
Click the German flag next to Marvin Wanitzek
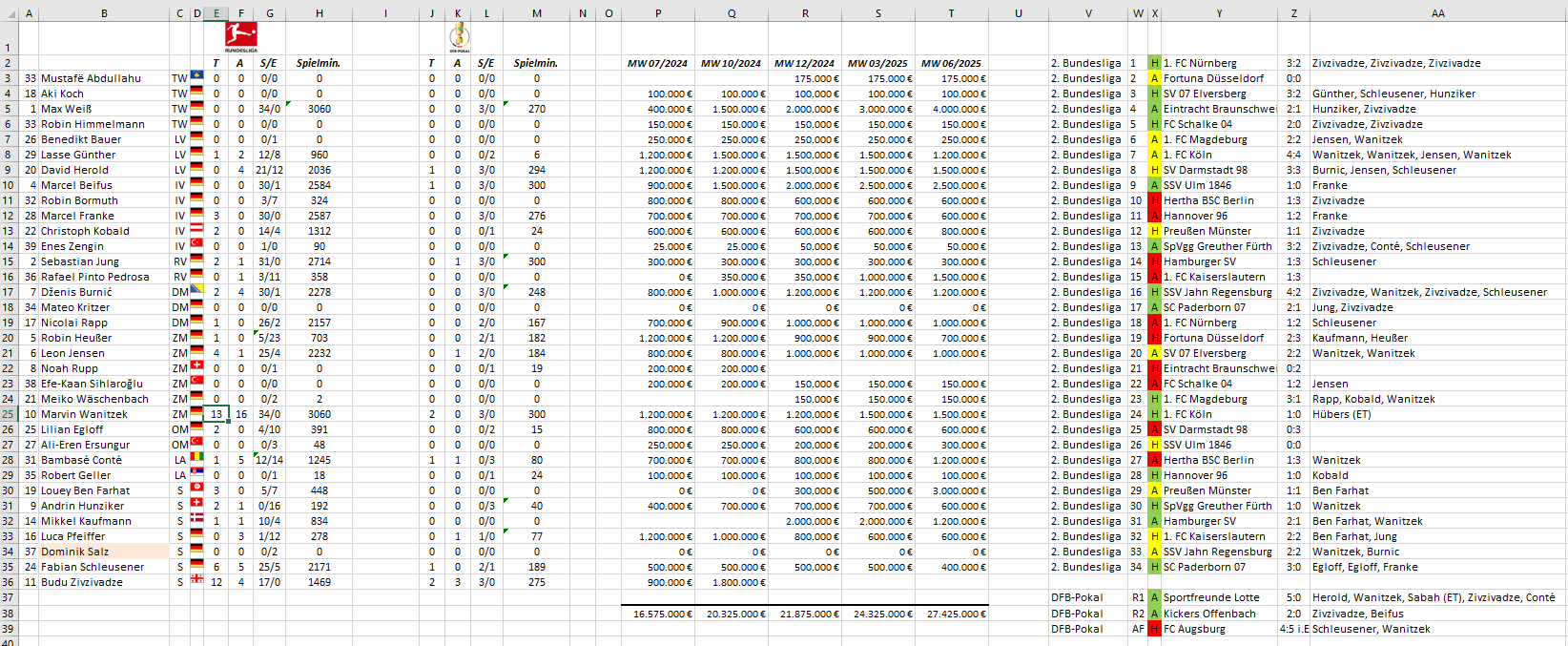click(196, 412)
